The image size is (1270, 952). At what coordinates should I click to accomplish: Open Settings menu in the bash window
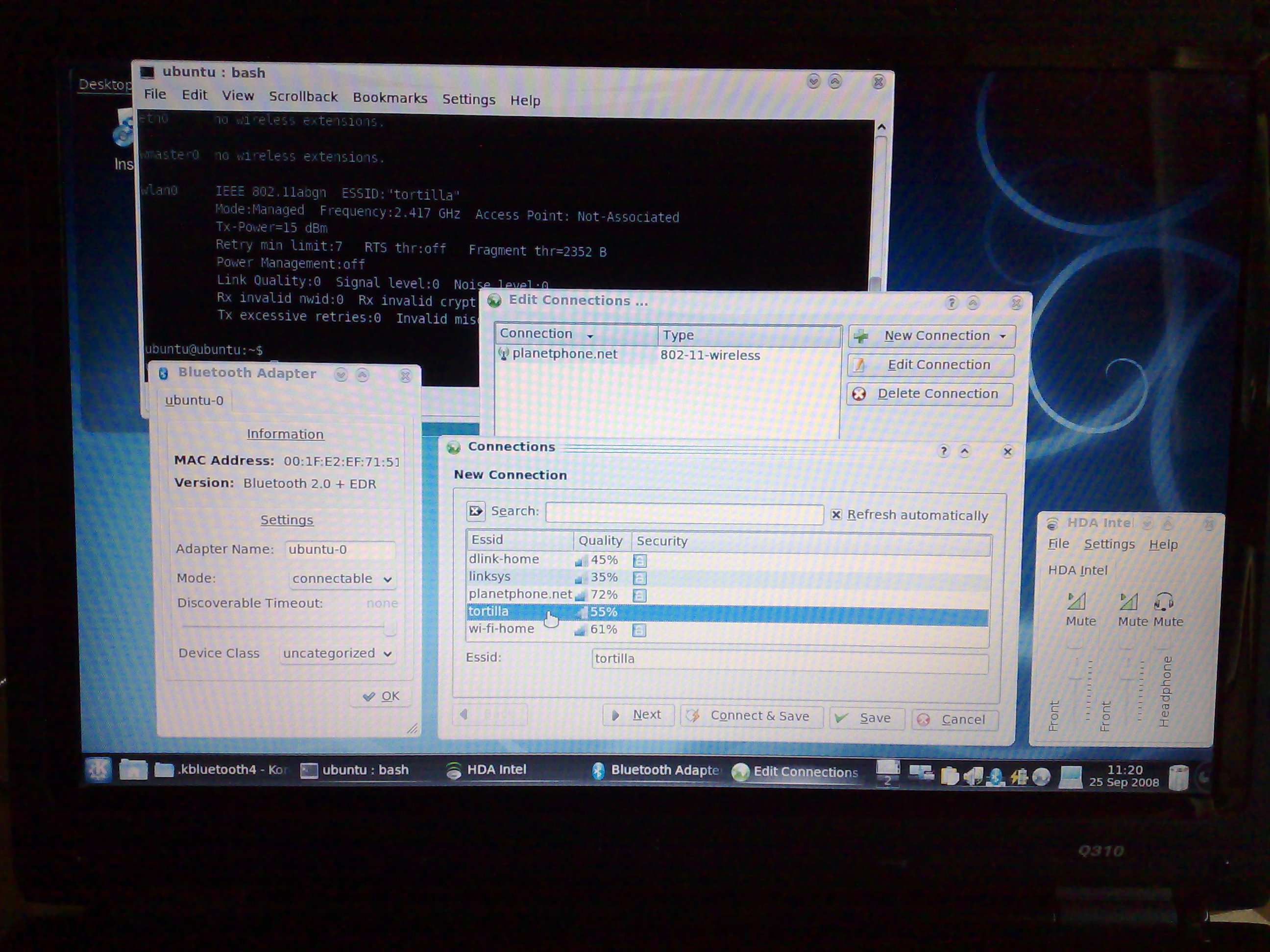pyautogui.click(x=468, y=99)
